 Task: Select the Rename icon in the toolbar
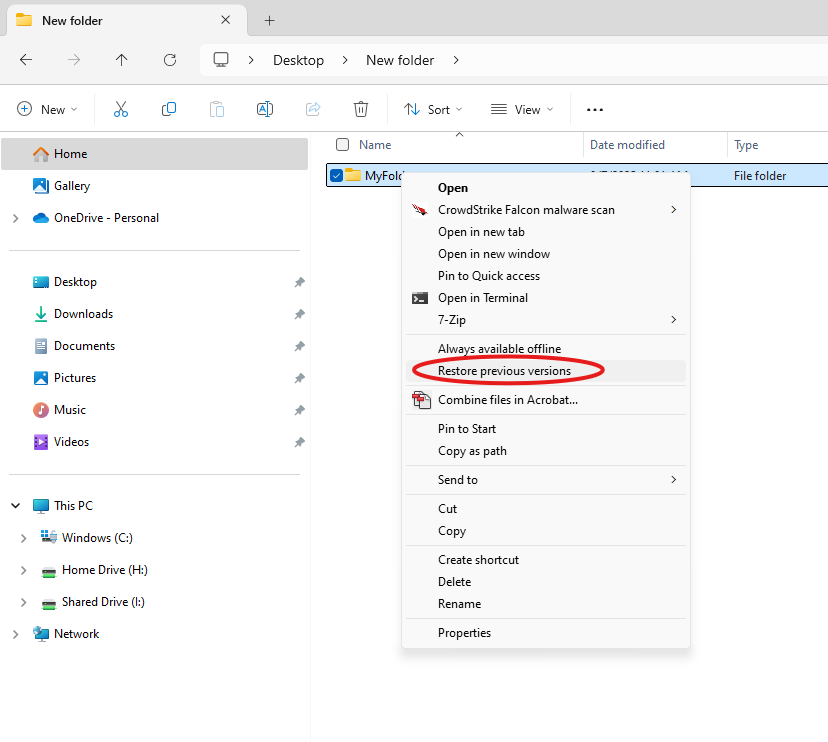(x=264, y=109)
